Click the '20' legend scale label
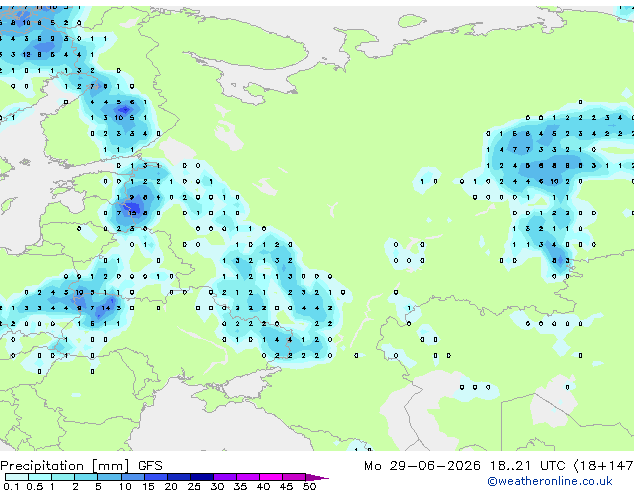 click(x=171, y=486)
